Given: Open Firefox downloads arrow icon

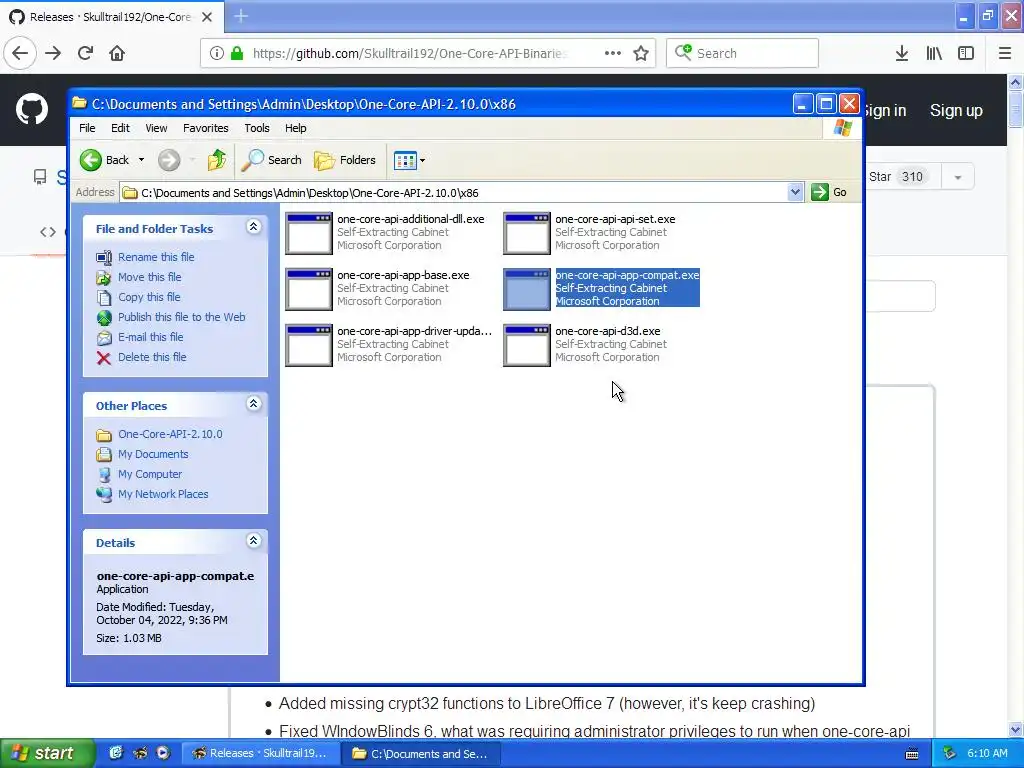Looking at the screenshot, I should coord(902,53).
